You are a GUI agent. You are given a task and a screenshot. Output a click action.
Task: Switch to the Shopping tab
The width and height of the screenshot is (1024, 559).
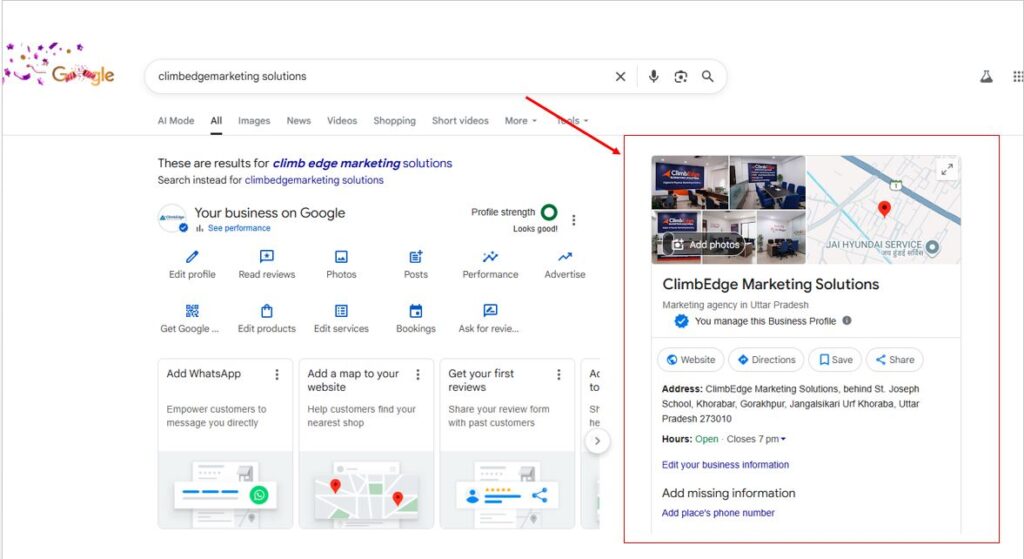(x=394, y=121)
